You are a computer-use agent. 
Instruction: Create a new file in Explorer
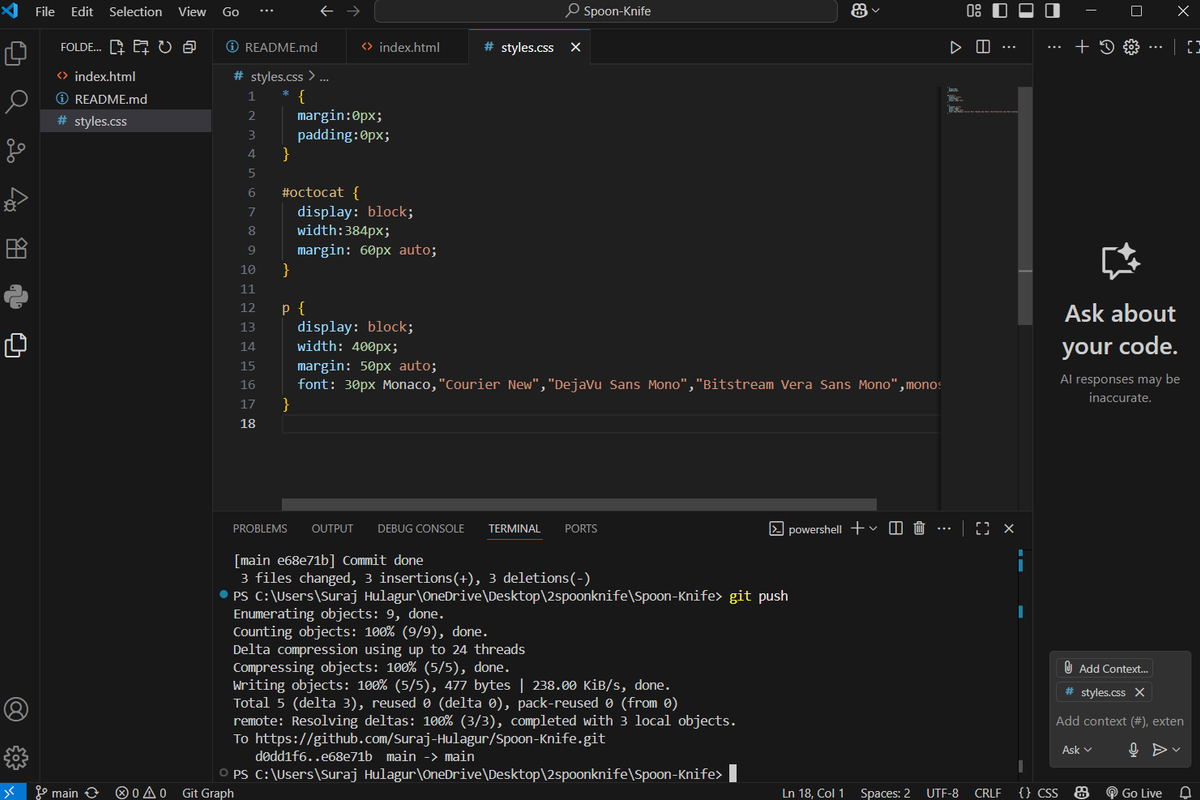[117, 47]
